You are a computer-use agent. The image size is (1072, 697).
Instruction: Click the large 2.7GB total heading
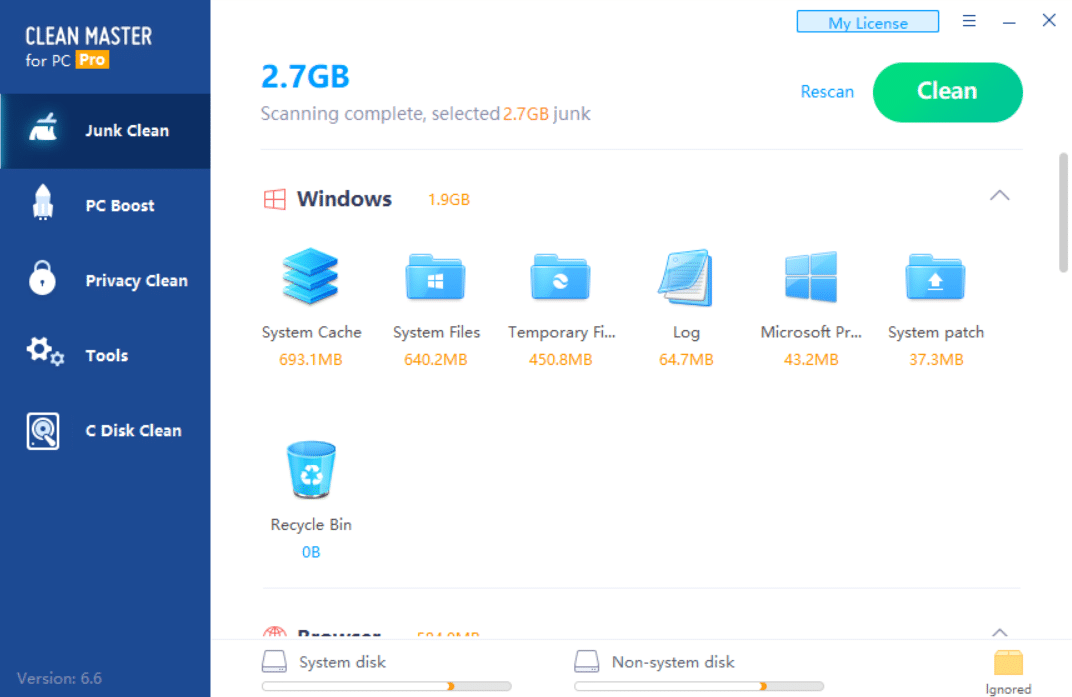click(x=306, y=77)
